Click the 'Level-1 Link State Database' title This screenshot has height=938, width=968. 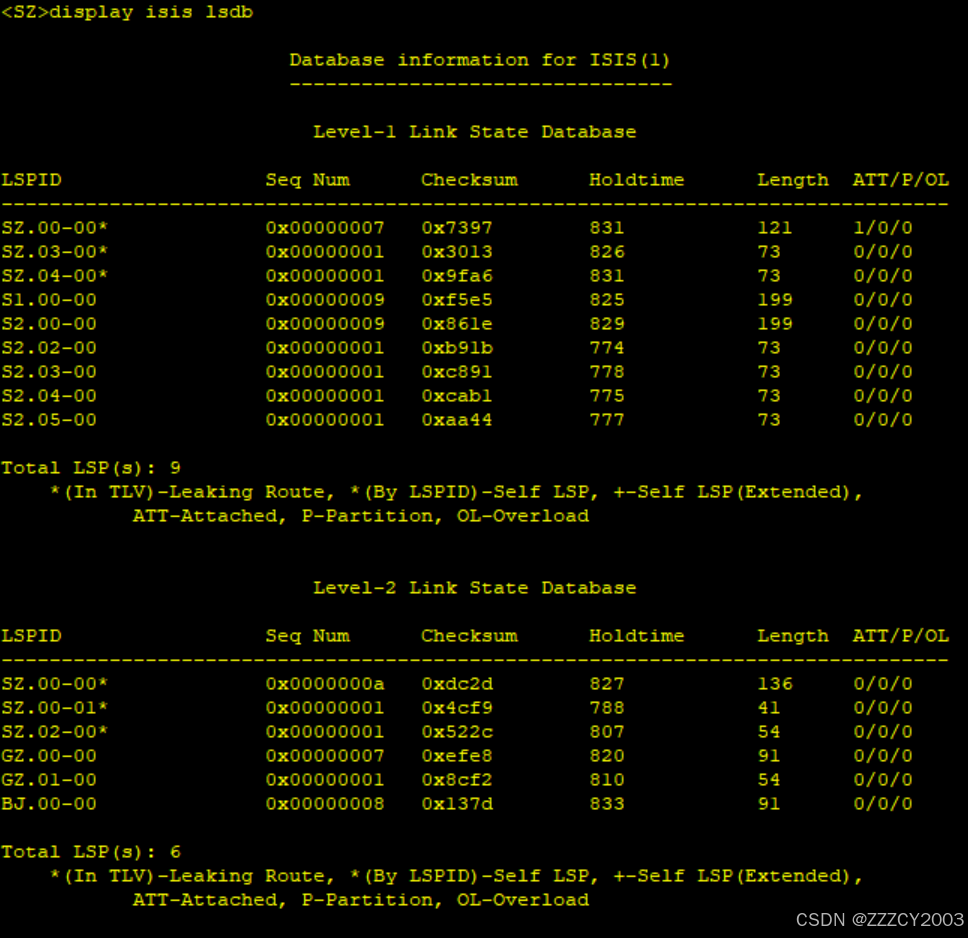[474, 132]
